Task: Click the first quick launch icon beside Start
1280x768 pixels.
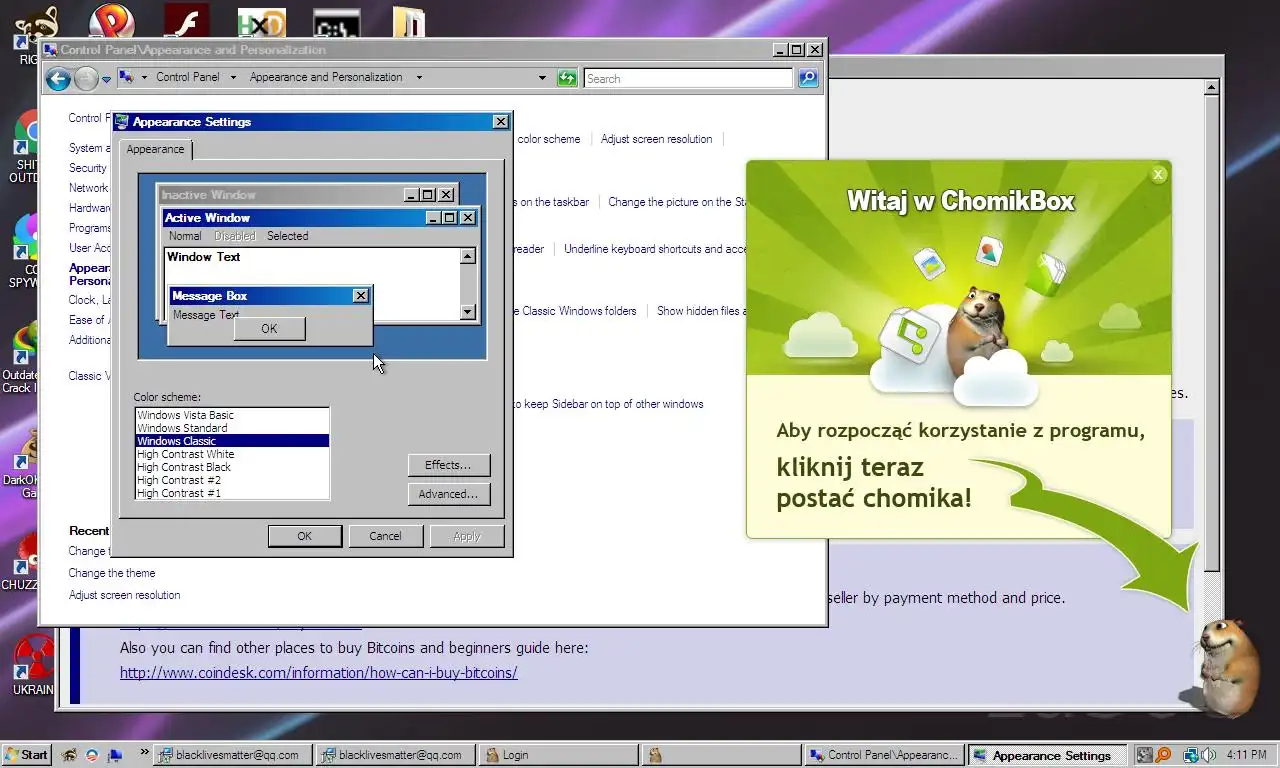Action: (69, 755)
